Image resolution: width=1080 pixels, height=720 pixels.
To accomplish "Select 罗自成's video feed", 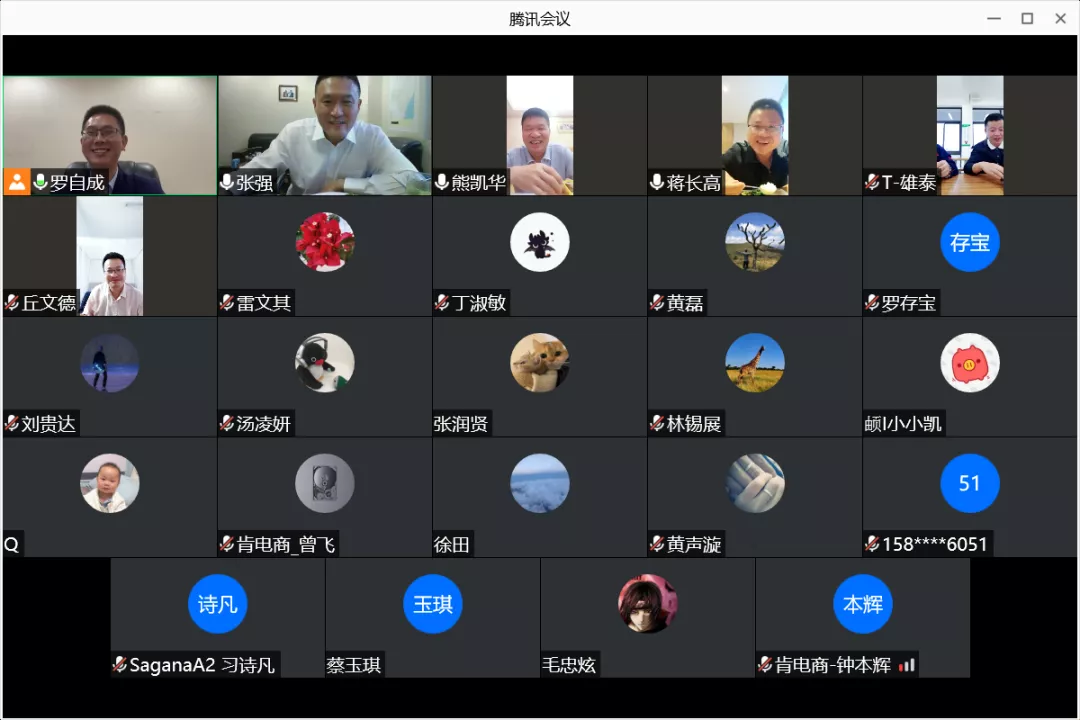I will 110,135.
